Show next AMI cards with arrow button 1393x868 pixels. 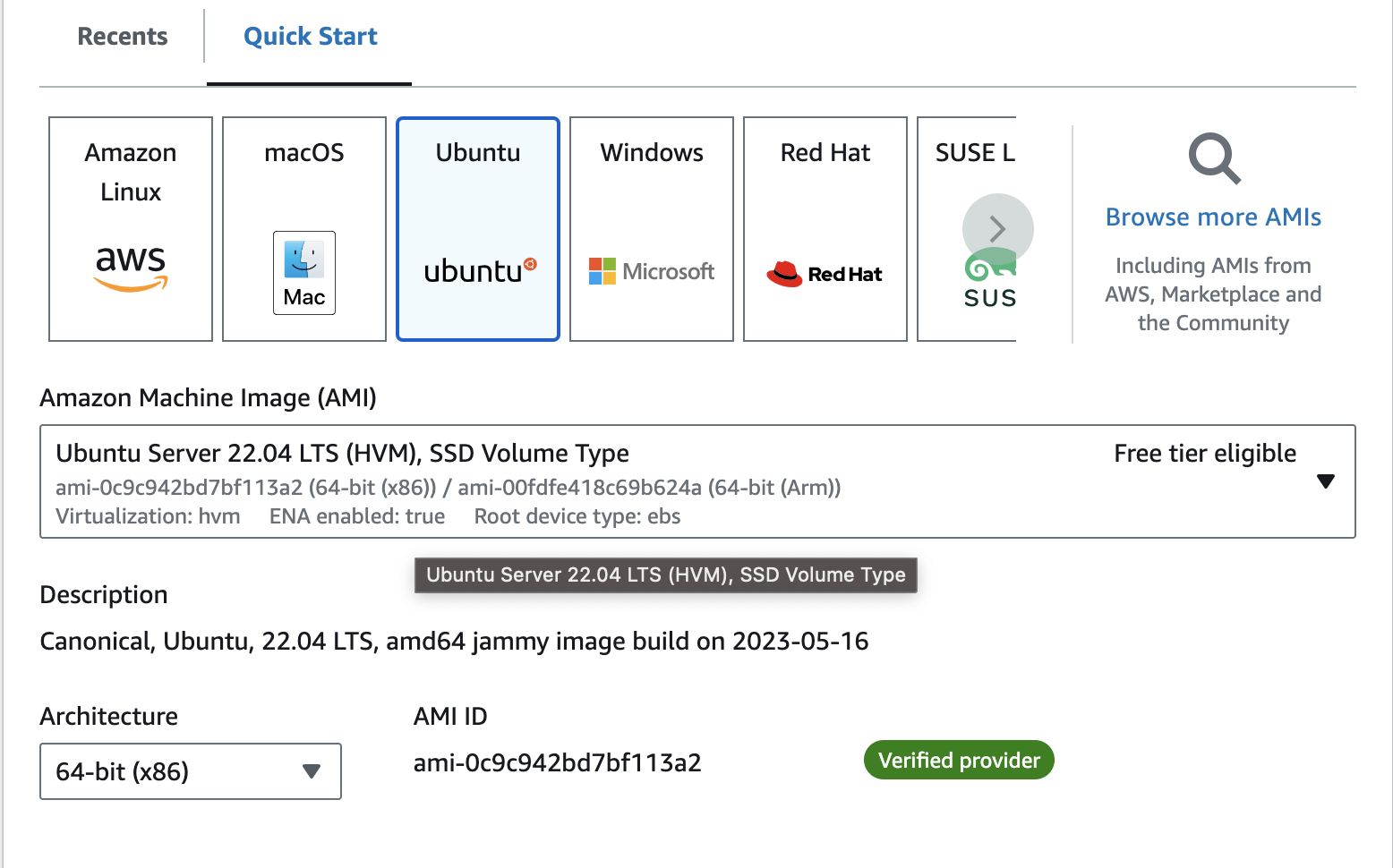coord(998,229)
